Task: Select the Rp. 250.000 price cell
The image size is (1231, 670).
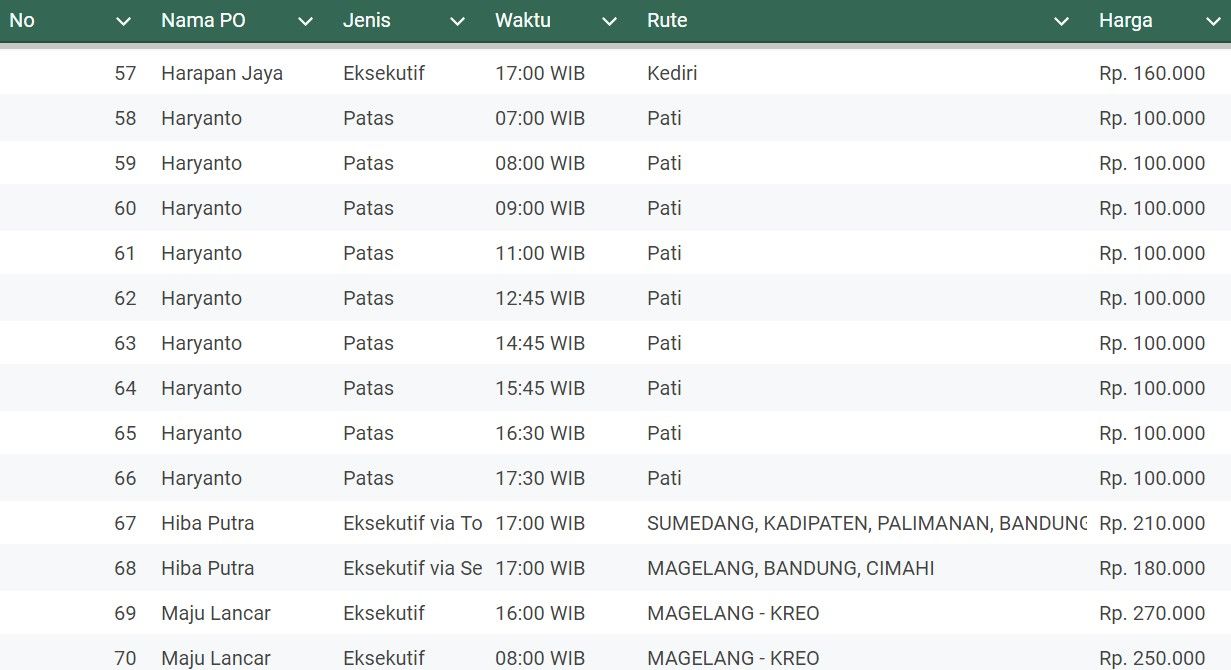Action: [1152, 658]
